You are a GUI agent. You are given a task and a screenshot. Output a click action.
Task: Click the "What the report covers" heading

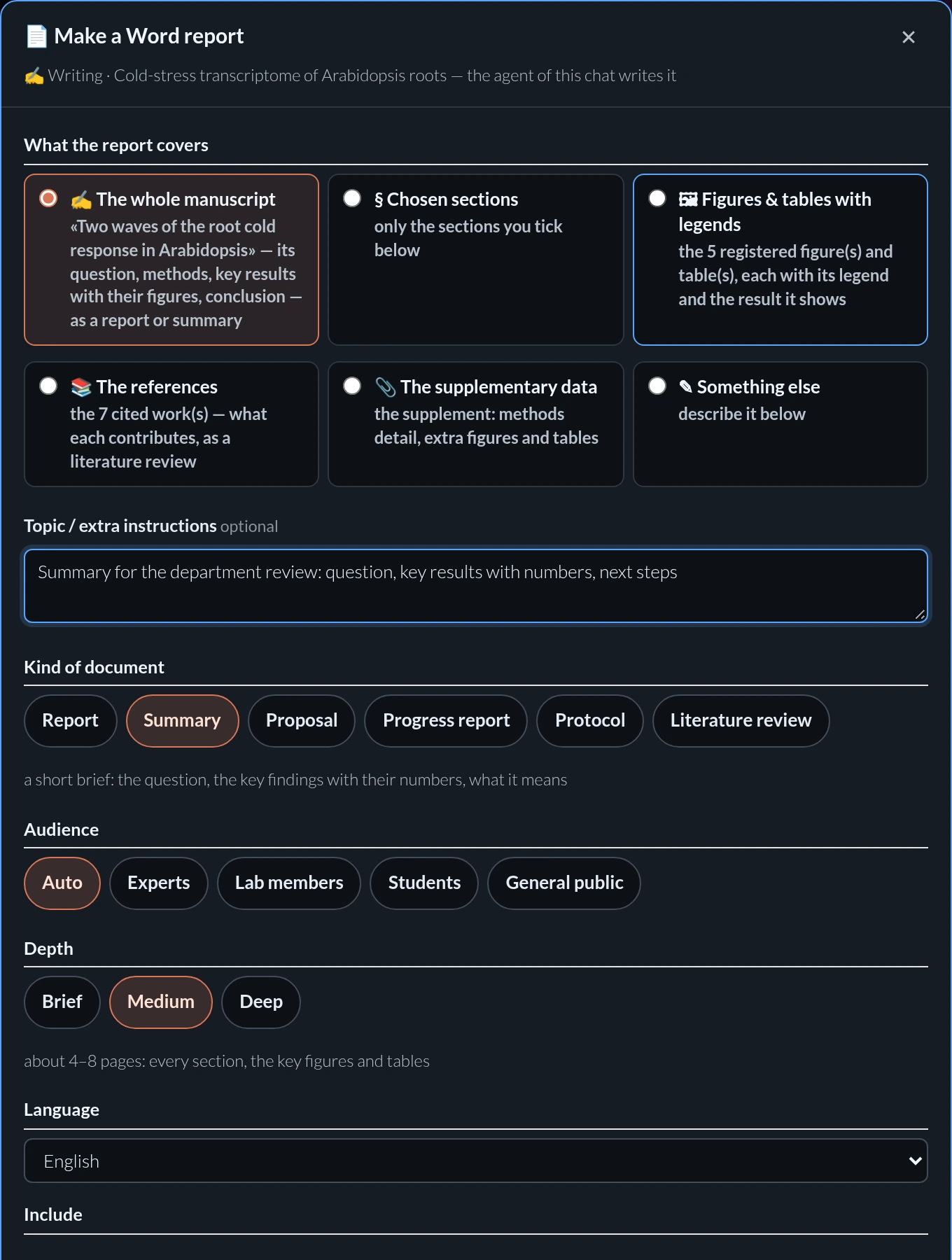tap(116, 146)
